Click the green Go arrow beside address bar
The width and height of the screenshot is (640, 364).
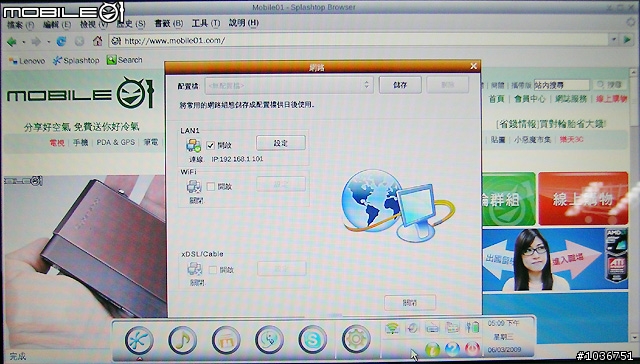[x=627, y=40]
